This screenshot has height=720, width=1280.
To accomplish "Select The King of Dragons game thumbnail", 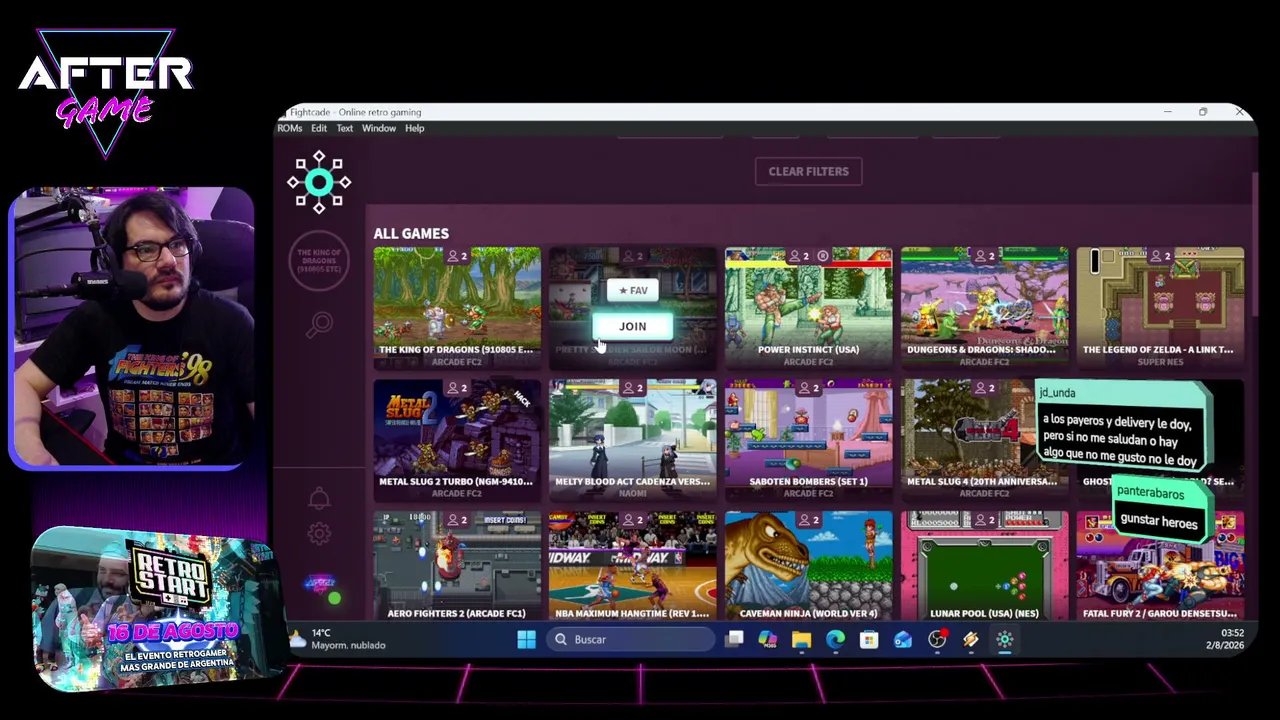I will click(457, 307).
